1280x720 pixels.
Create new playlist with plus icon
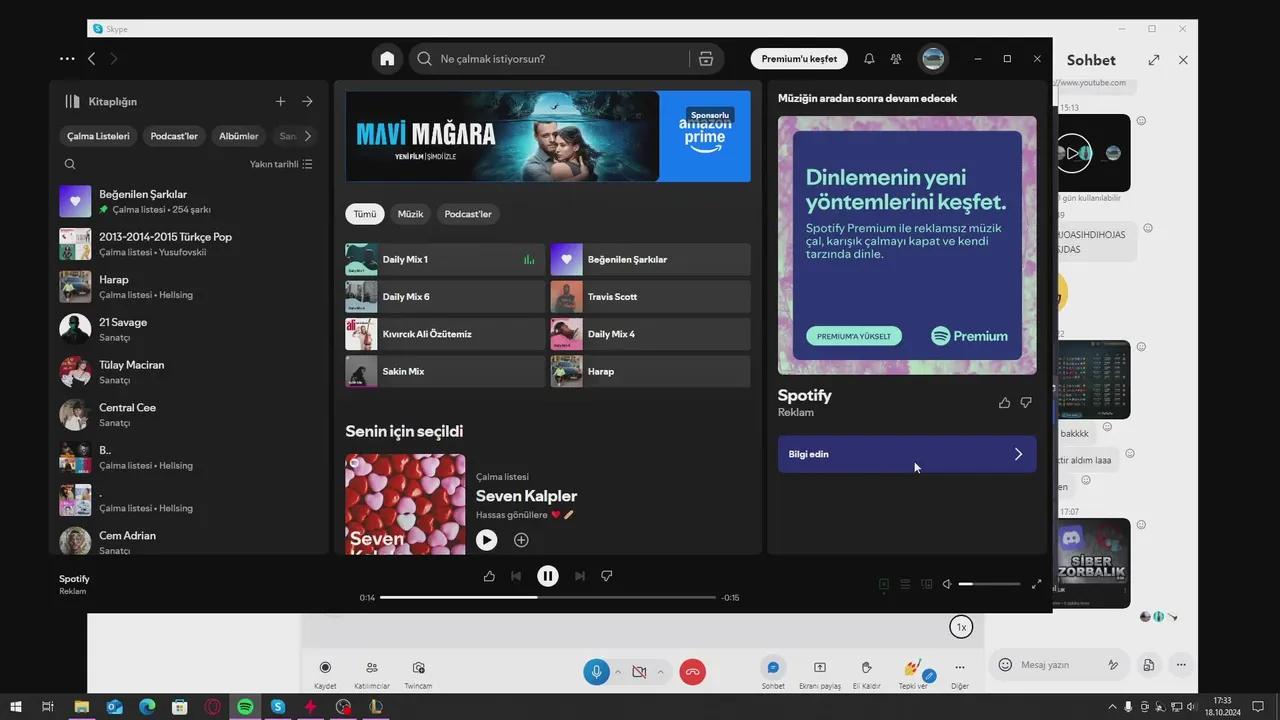[x=281, y=101]
